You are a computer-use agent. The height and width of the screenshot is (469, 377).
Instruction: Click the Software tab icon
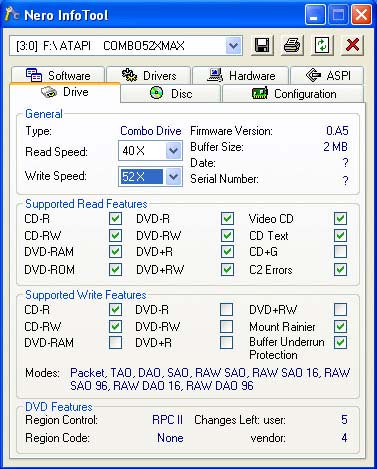point(34,75)
